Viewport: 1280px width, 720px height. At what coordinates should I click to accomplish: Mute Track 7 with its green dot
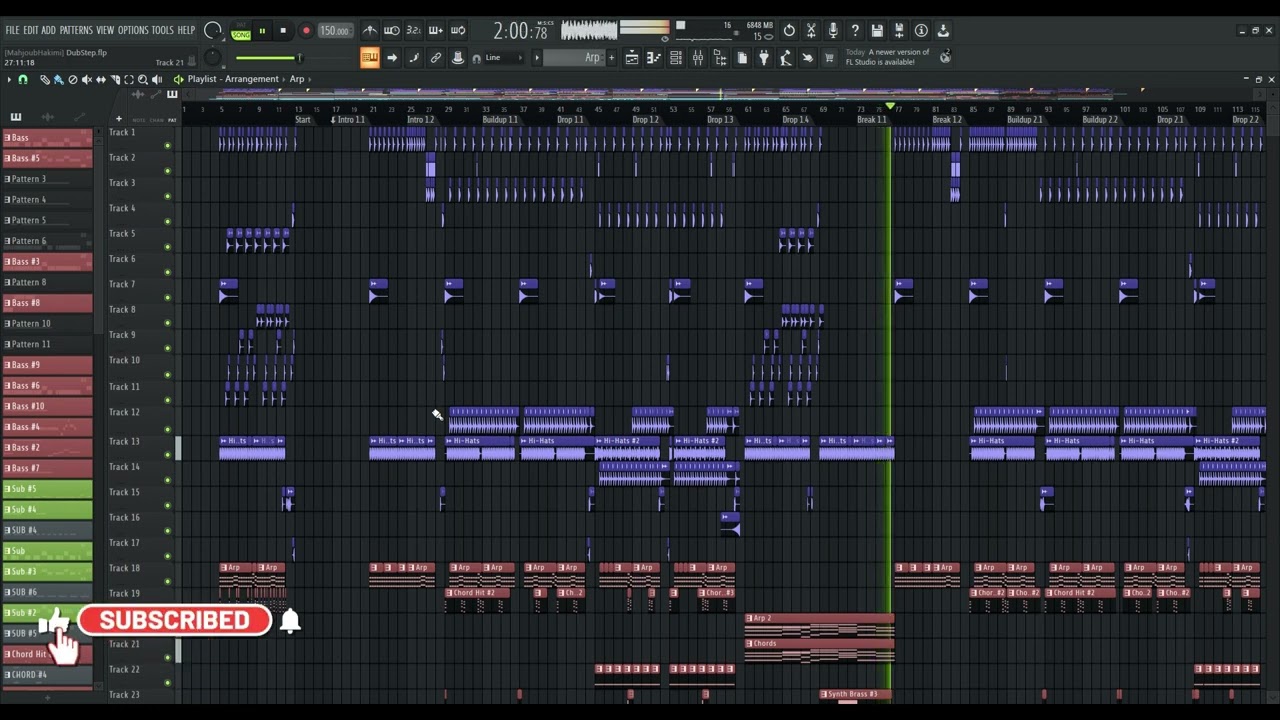tap(167, 298)
